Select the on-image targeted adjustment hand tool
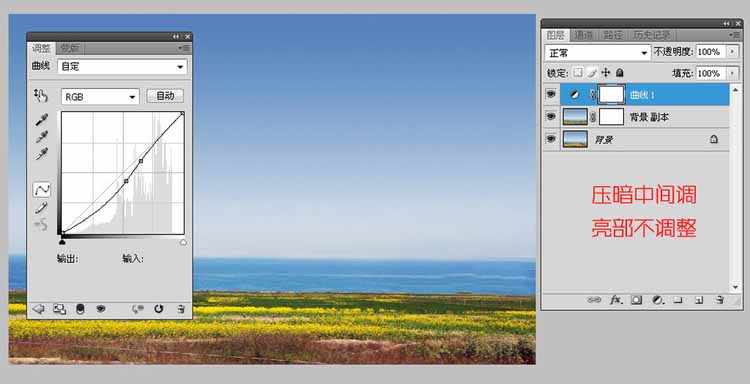Screen dimensions: 750x384 (x=41, y=96)
